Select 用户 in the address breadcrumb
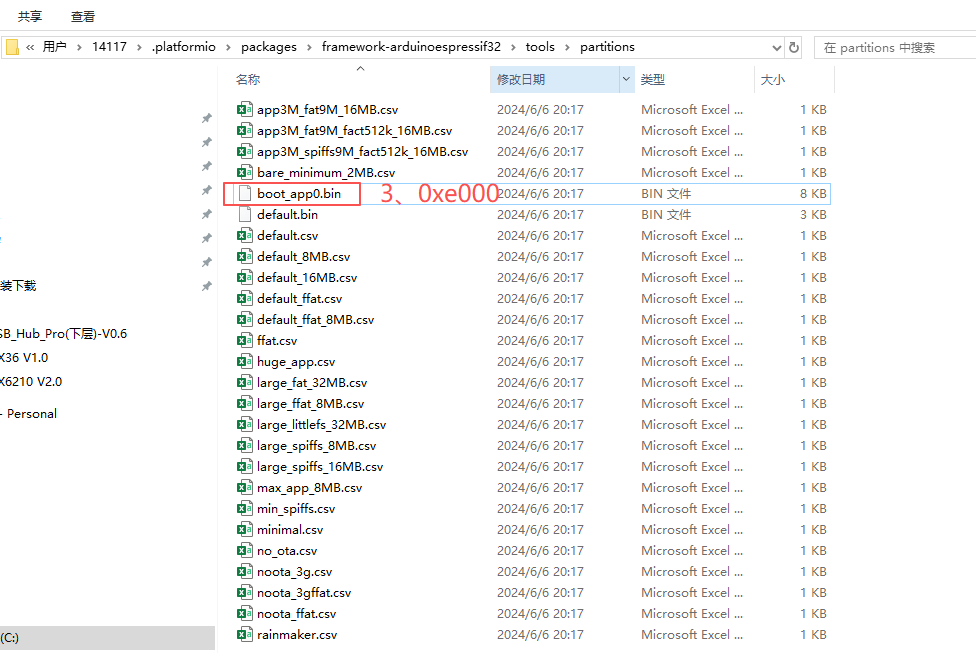Viewport: 976px width, 653px height. pos(54,47)
